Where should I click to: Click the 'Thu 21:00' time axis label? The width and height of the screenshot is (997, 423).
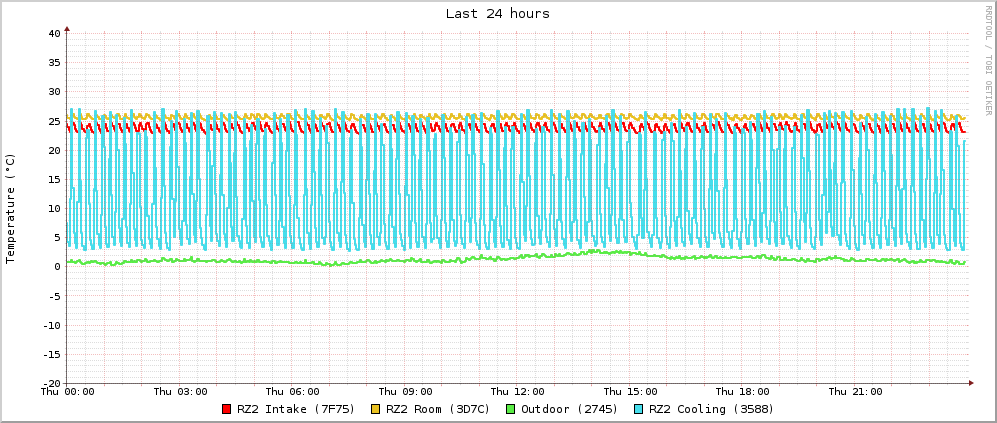point(855,391)
